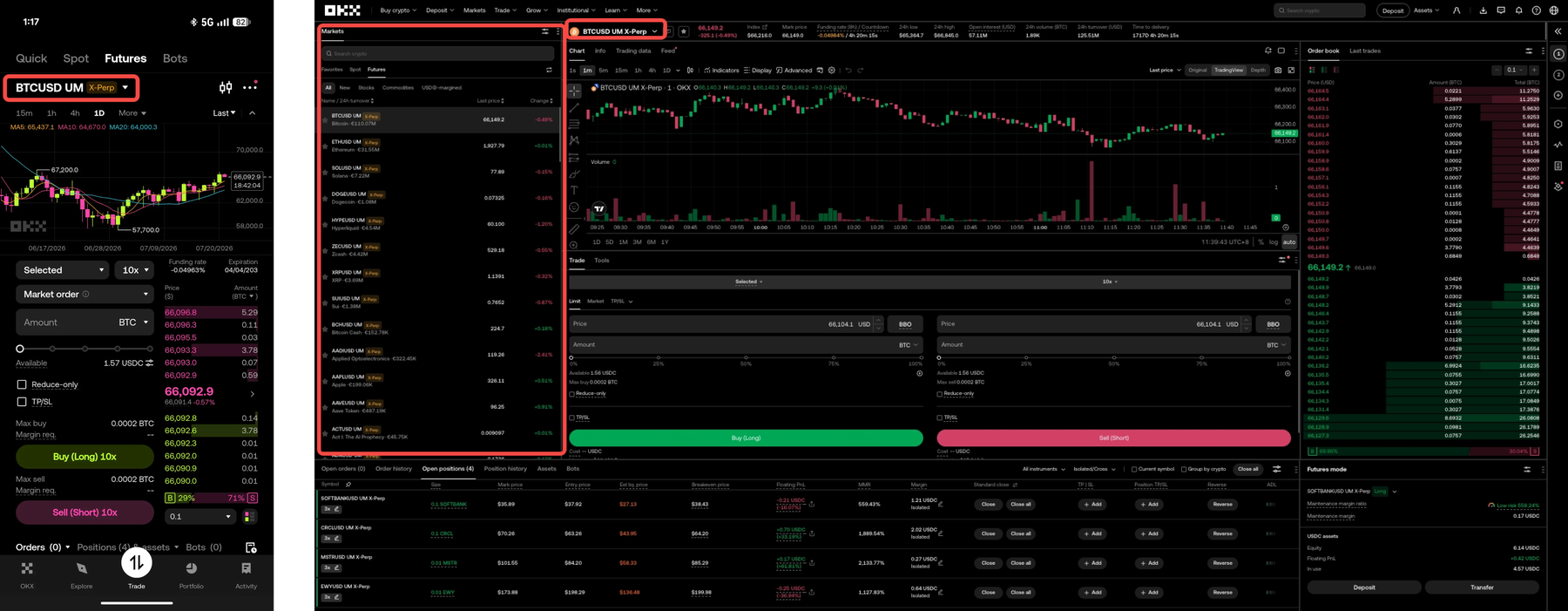1568x611 pixels.
Task: Click zoom-in tool on chart toolbar
Action: [574, 245]
